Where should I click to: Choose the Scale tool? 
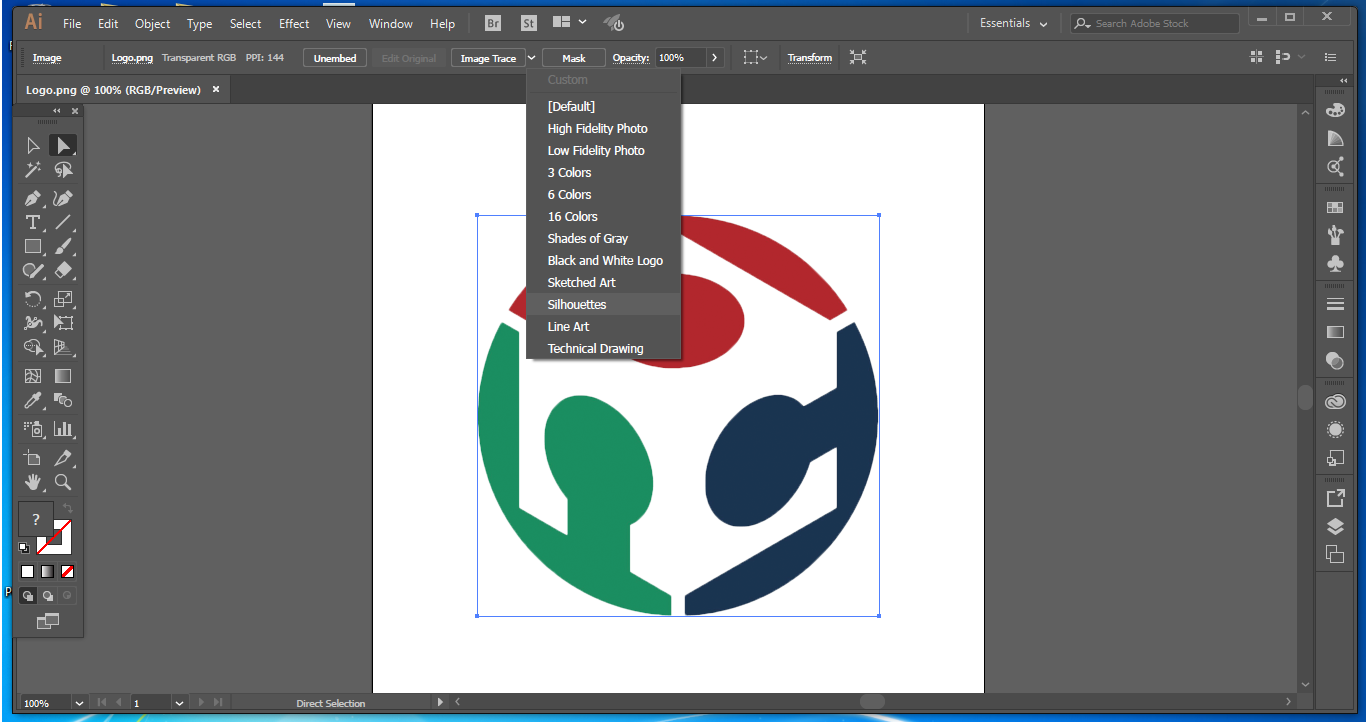click(63, 299)
